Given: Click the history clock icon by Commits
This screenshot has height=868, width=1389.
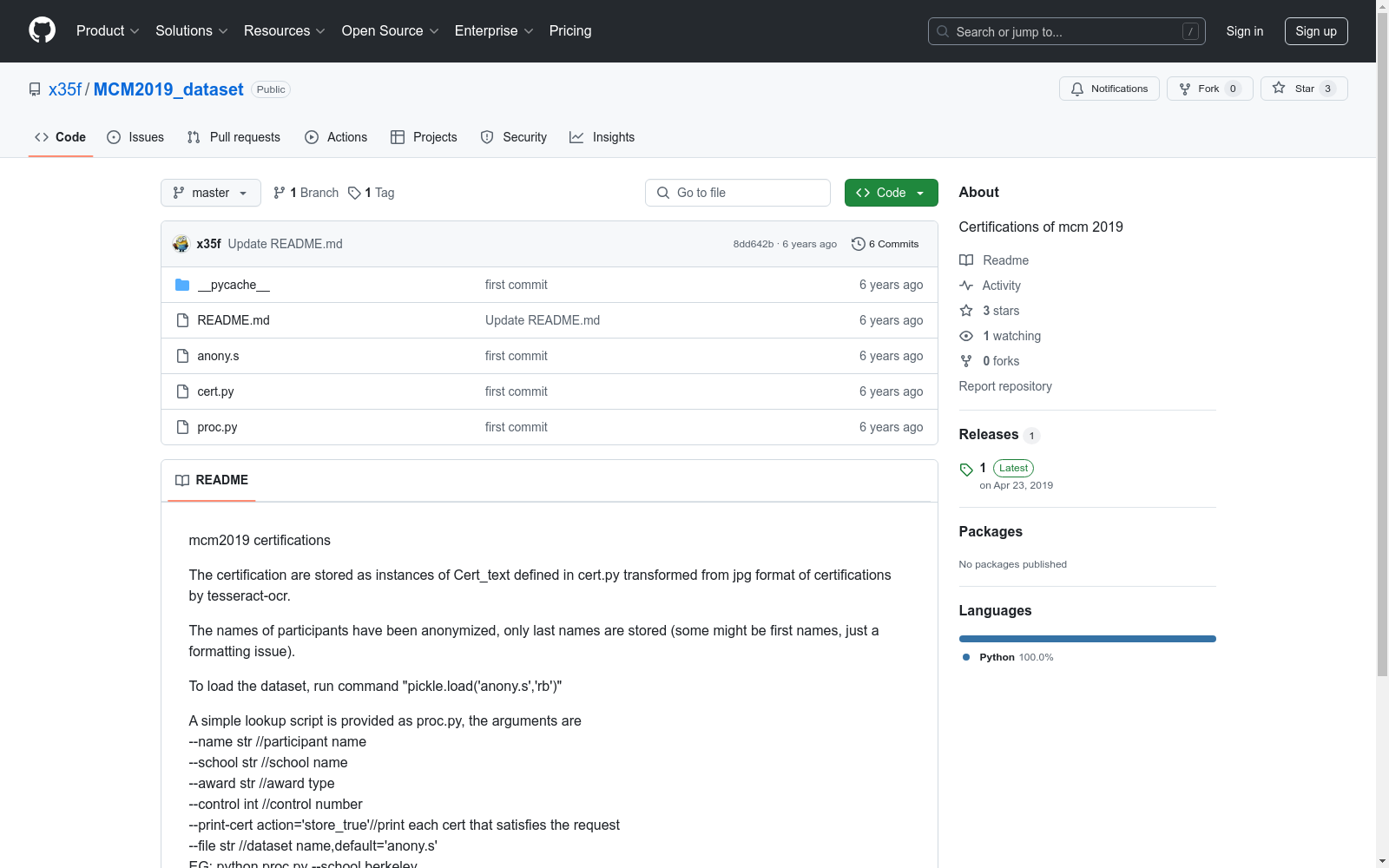Looking at the screenshot, I should (x=859, y=244).
